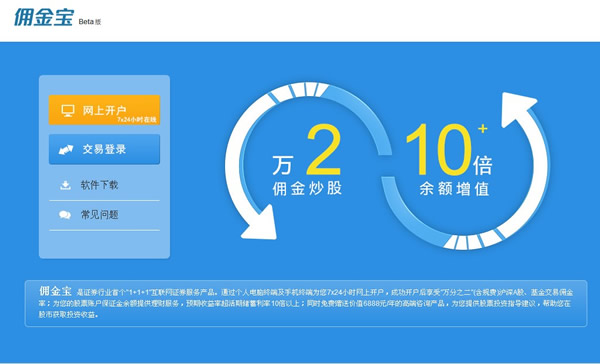This screenshot has width=600, height=364.
Task: Click the download icon beside 软件下载
Action: (x=65, y=185)
